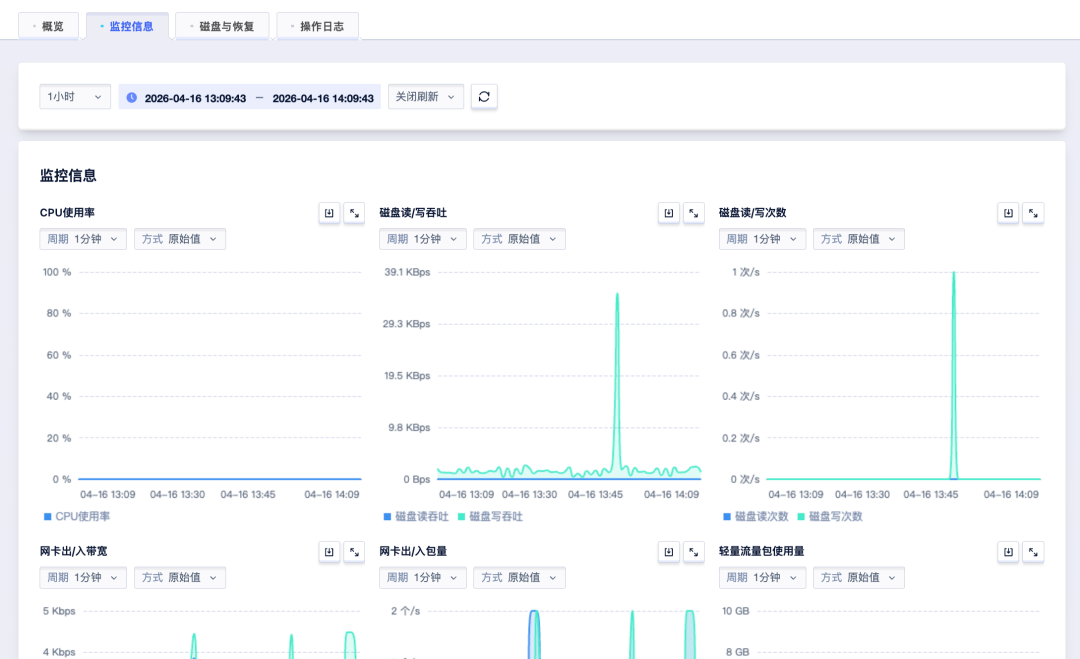Viewport: 1080px width, 659px height.
Task: Open 周期 dropdown for 轻量流量包使用量
Action: tap(762, 578)
